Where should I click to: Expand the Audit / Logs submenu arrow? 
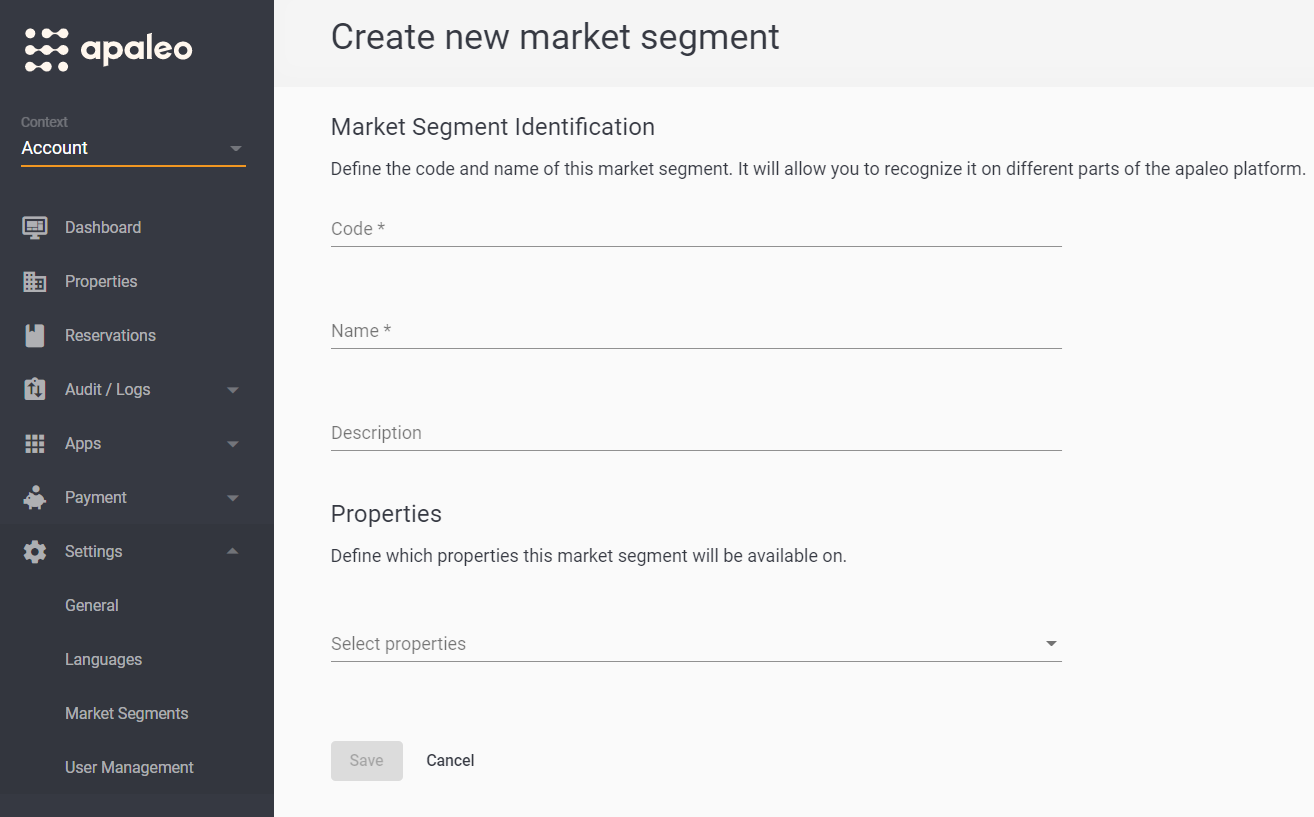(x=233, y=390)
